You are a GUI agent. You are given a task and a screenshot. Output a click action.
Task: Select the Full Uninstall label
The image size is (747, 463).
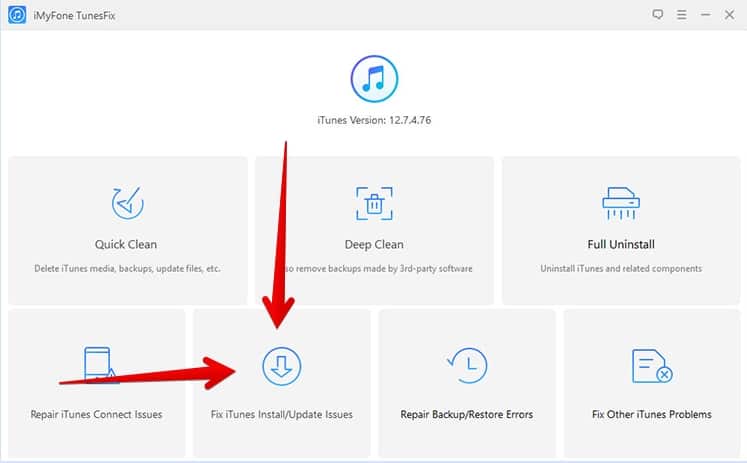[x=621, y=244]
